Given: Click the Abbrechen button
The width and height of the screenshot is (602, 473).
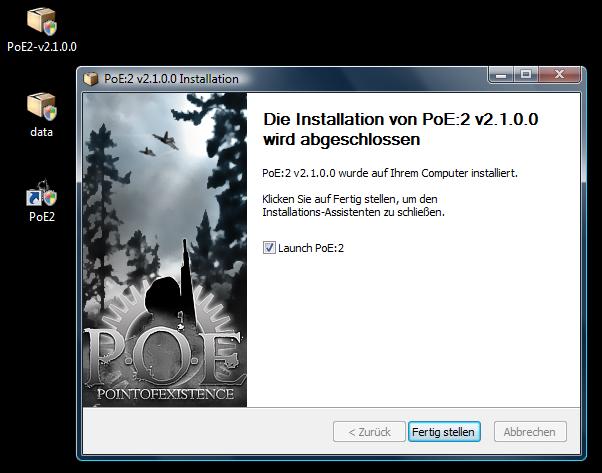Looking at the screenshot, I should coord(530,432).
